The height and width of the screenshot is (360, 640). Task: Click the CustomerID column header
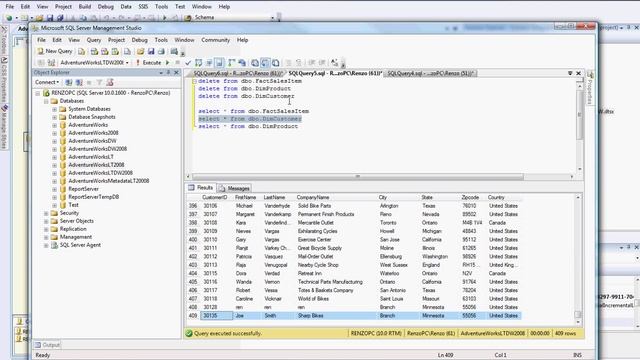pyautogui.click(x=215, y=198)
